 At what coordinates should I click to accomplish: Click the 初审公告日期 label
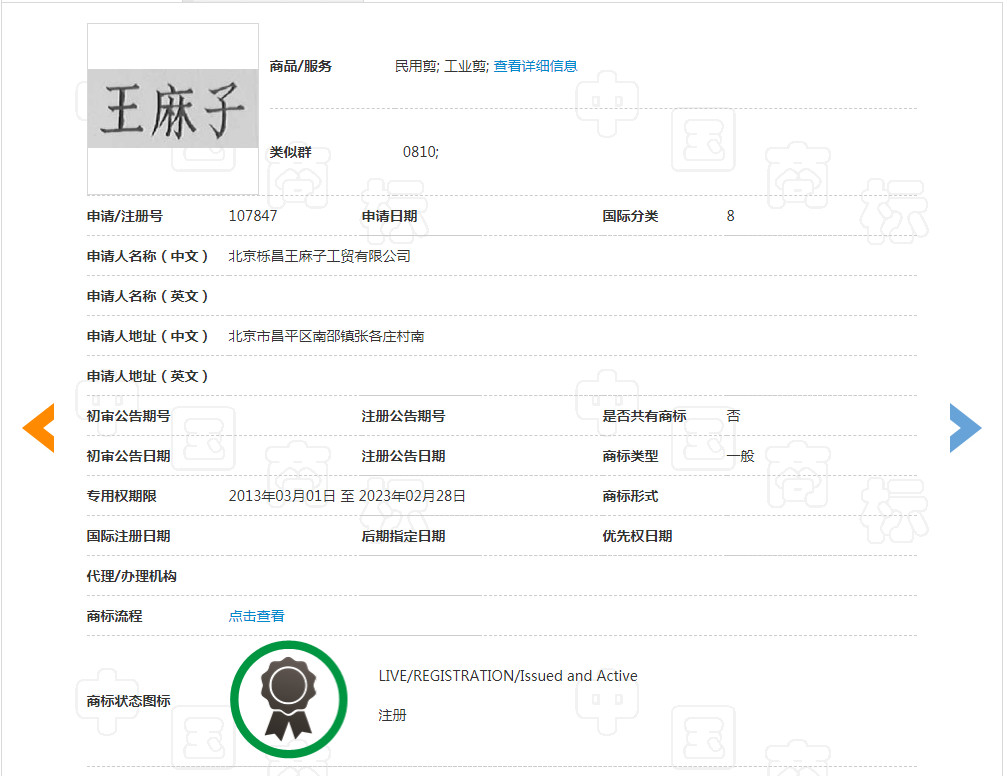click(128, 456)
